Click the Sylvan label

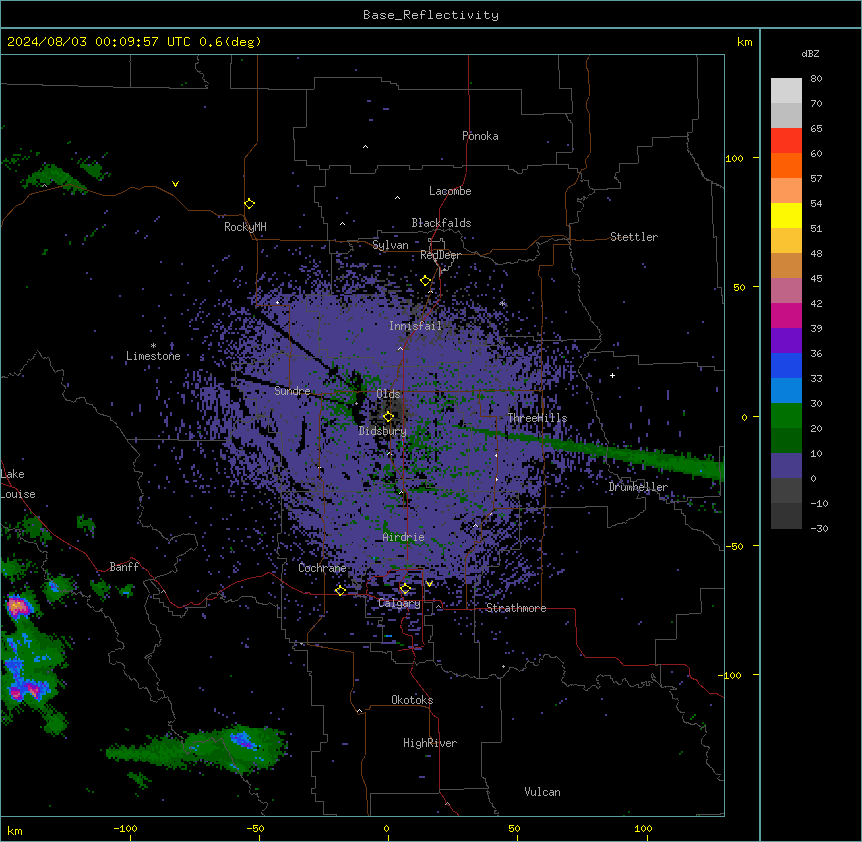(390, 245)
